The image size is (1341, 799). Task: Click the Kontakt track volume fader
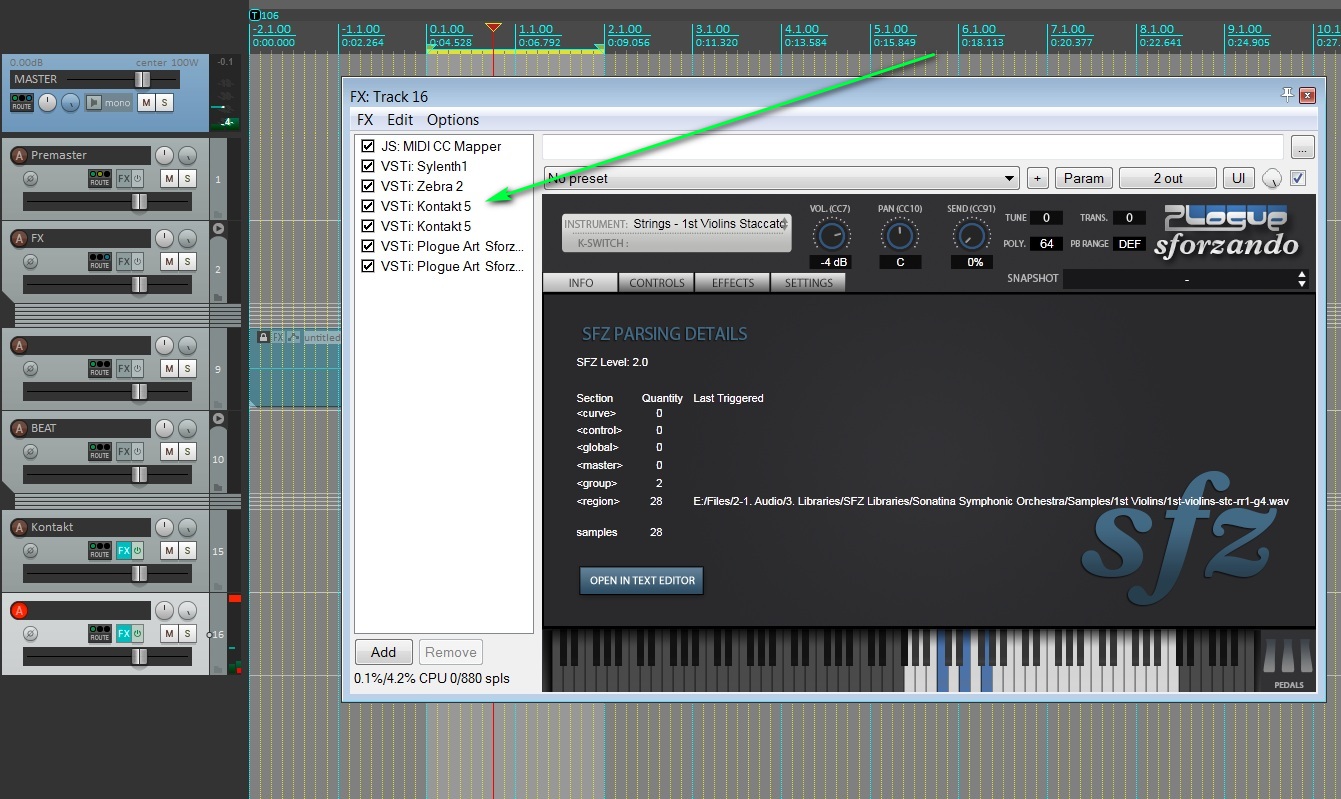coord(139,574)
